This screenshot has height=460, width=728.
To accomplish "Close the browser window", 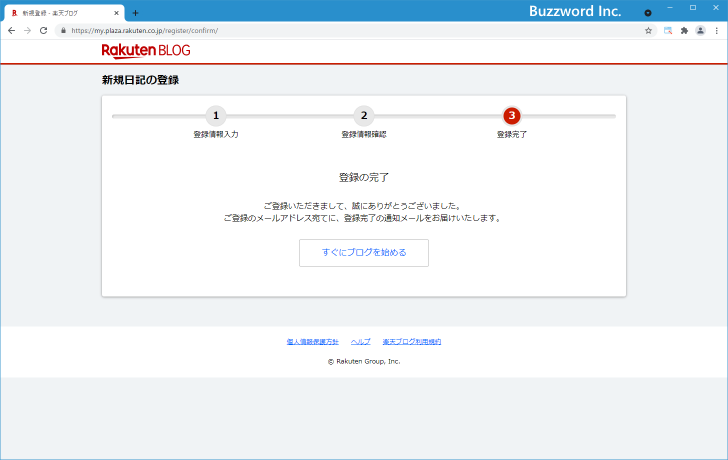I will point(715,8).
